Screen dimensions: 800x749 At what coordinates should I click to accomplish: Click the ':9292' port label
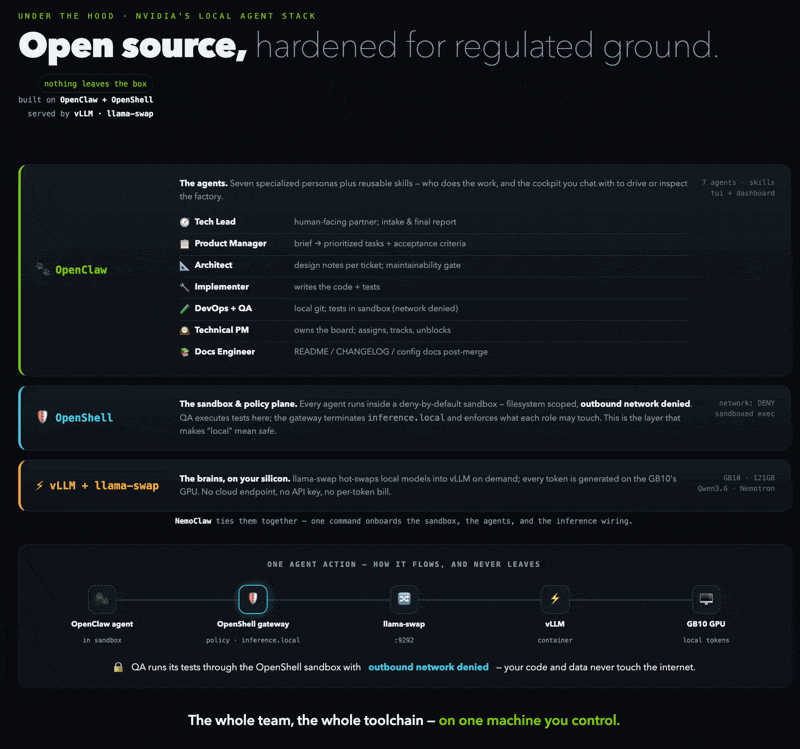point(404,640)
